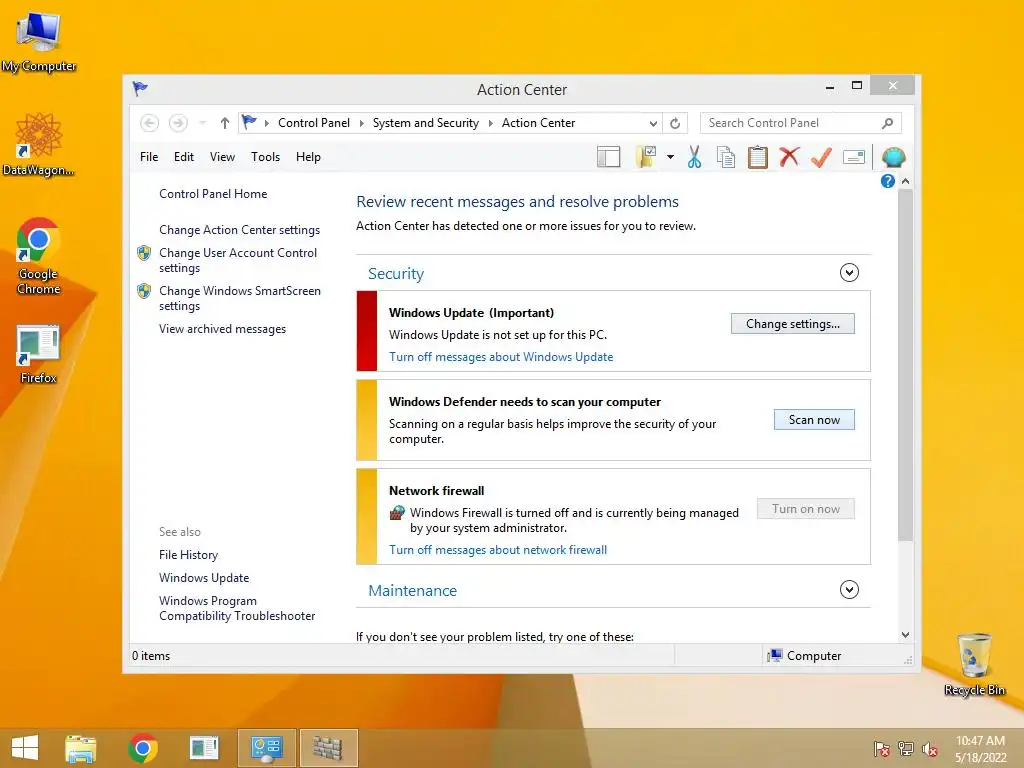Image resolution: width=1024 pixels, height=768 pixels.
Task: Open the Edit menu
Action: (184, 157)
